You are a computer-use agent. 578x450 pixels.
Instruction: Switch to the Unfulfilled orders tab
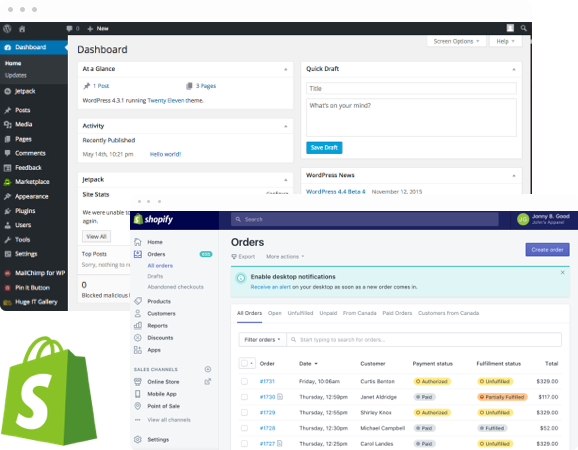[x=300, y=313]
